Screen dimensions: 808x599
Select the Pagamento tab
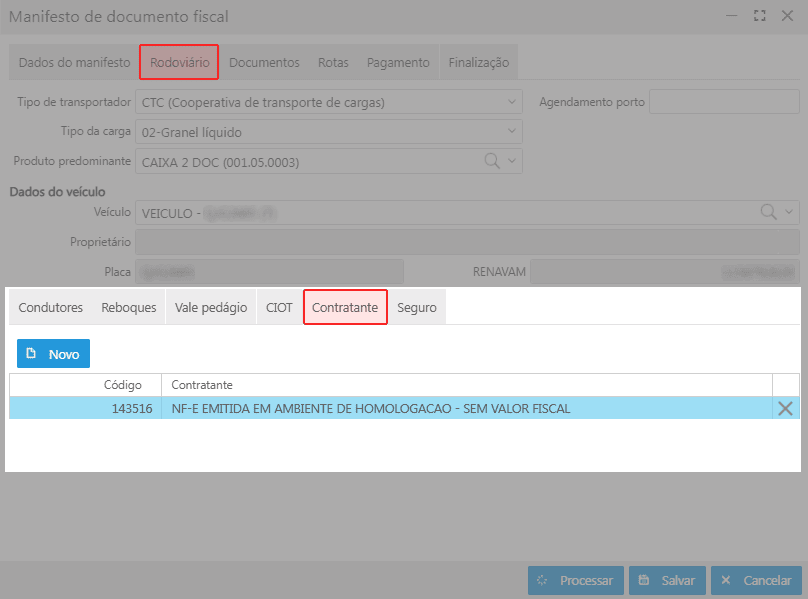click(398, 62)
